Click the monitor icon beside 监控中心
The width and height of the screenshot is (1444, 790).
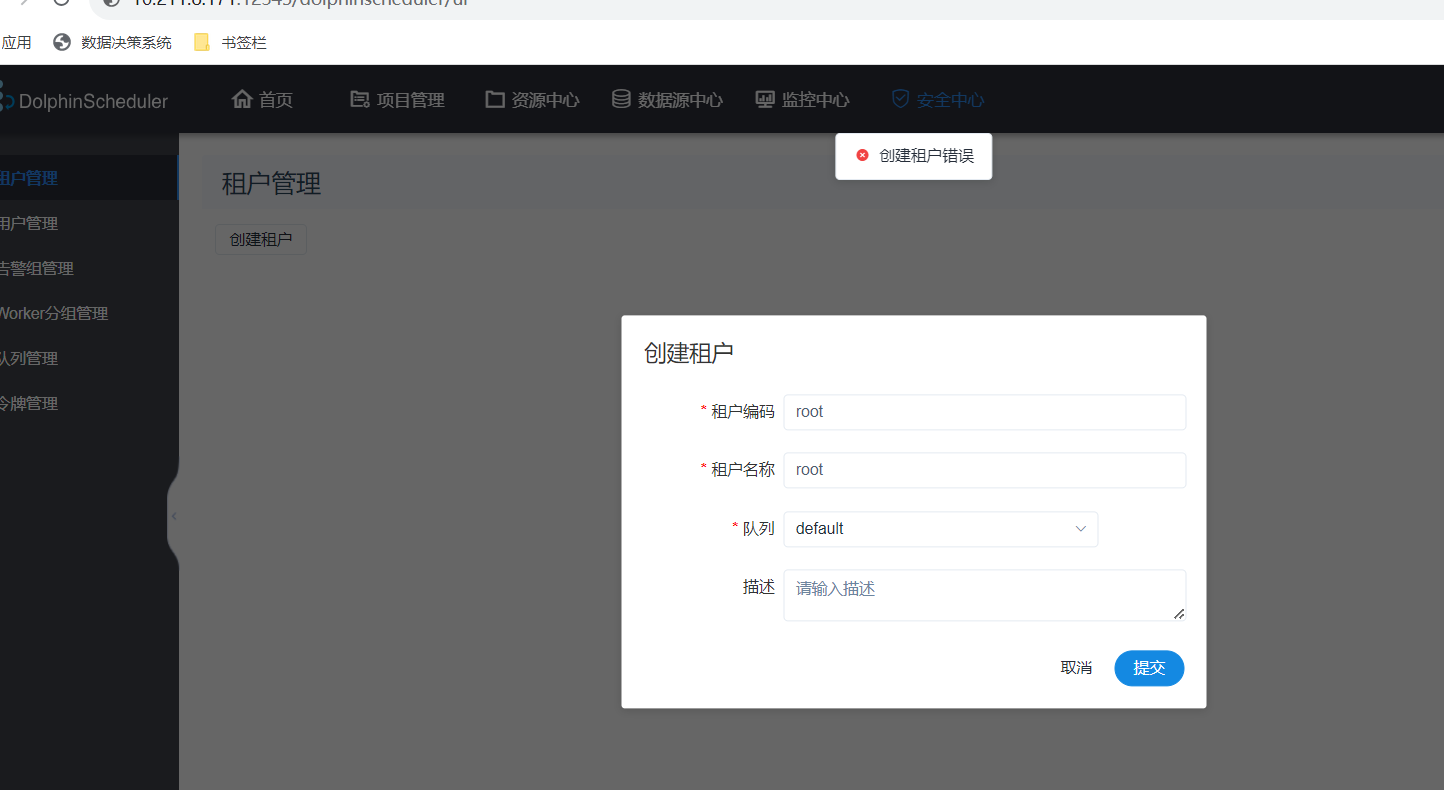765,99
